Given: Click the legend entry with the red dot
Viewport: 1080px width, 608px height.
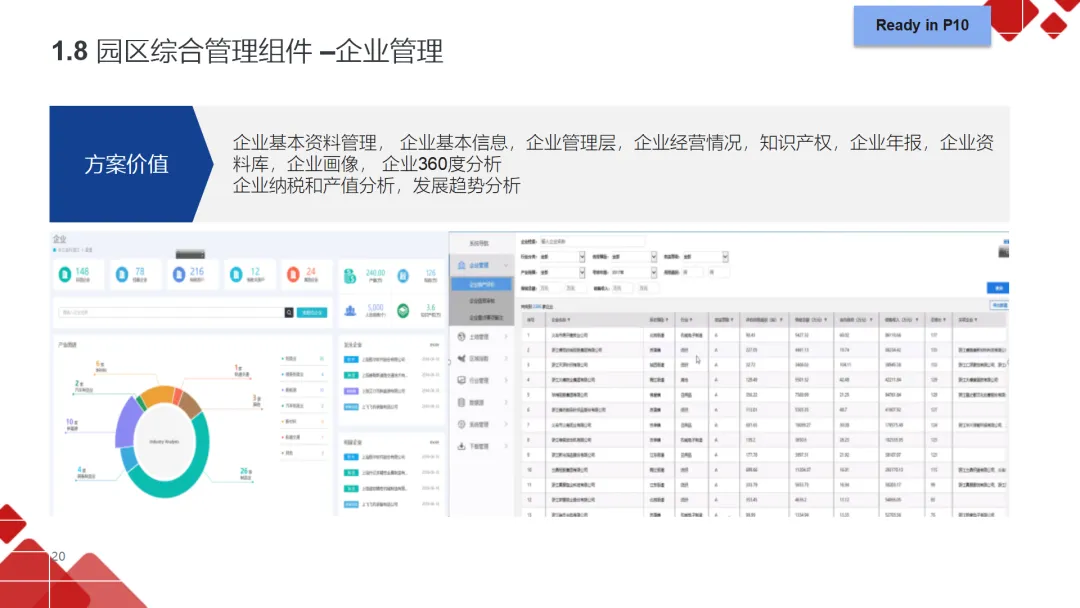Looking at the screenshot, I should coord(303,437).
